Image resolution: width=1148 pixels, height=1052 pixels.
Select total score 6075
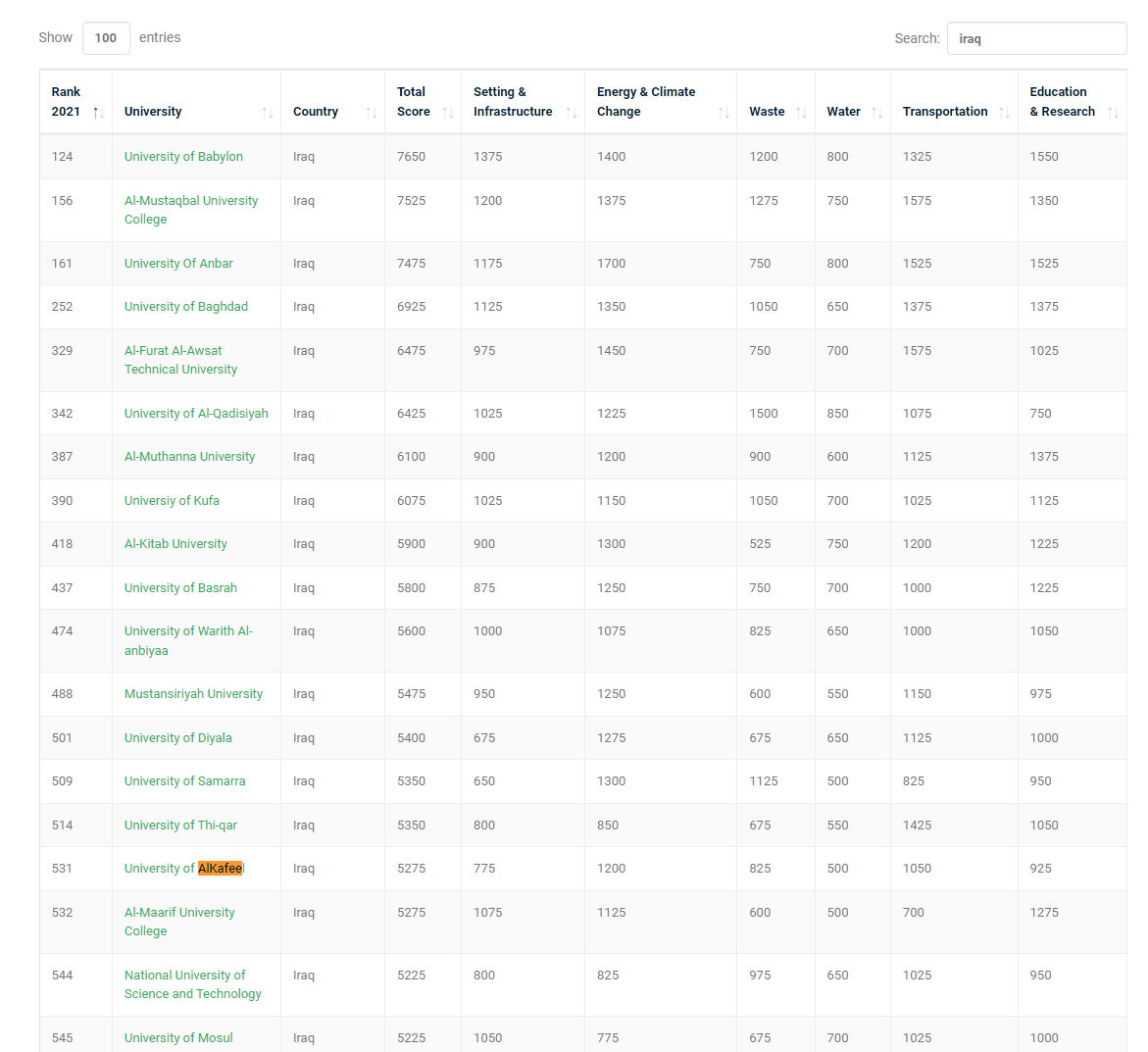[412, 501]
